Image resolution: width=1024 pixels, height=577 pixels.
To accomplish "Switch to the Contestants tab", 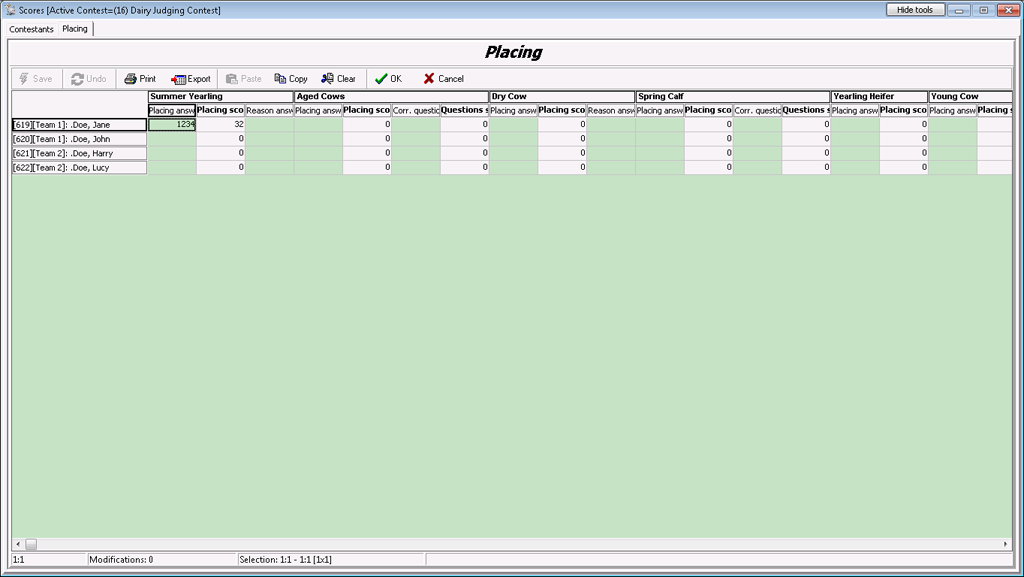I will 31,29.
